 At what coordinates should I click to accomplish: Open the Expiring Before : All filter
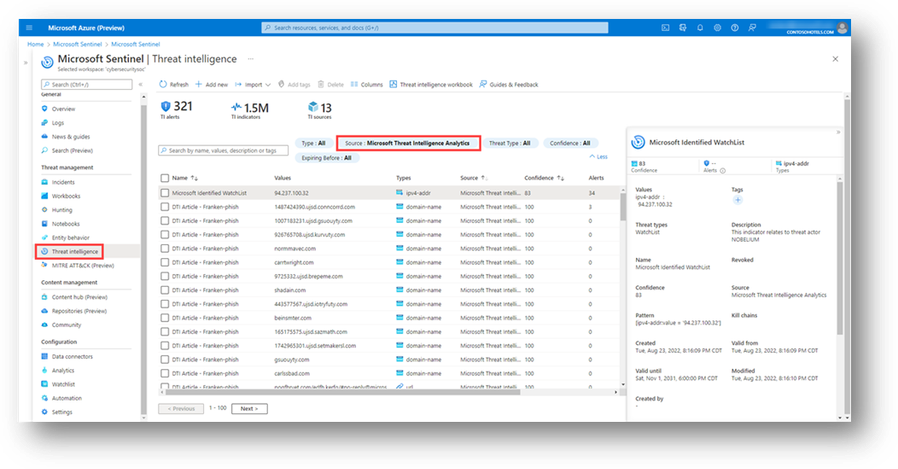click(x=327, y=158)
